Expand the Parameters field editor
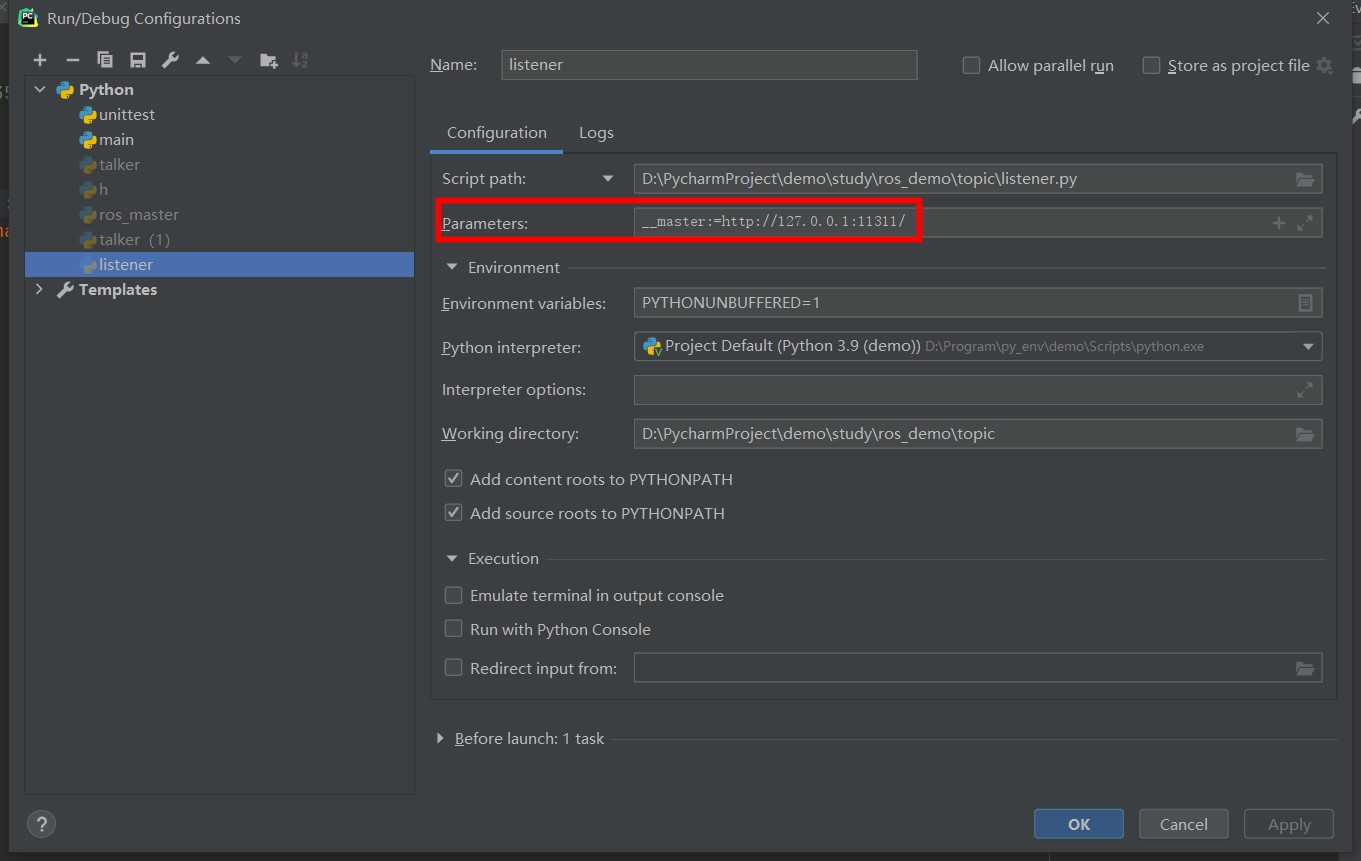The height and width of the screenshot is (861, 1361). point(1304,224)
